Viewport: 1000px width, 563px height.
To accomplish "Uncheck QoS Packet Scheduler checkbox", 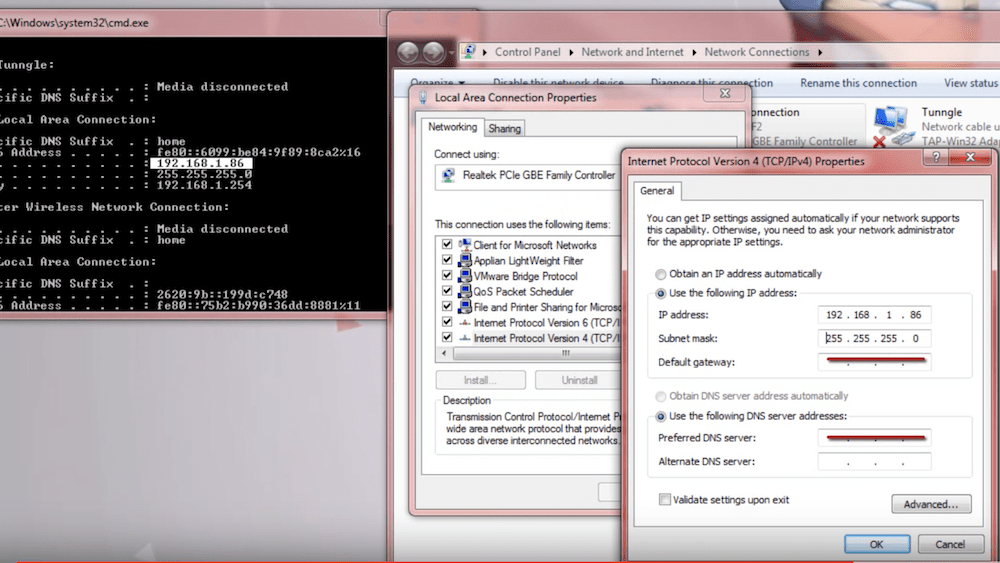I will (447, 291).
